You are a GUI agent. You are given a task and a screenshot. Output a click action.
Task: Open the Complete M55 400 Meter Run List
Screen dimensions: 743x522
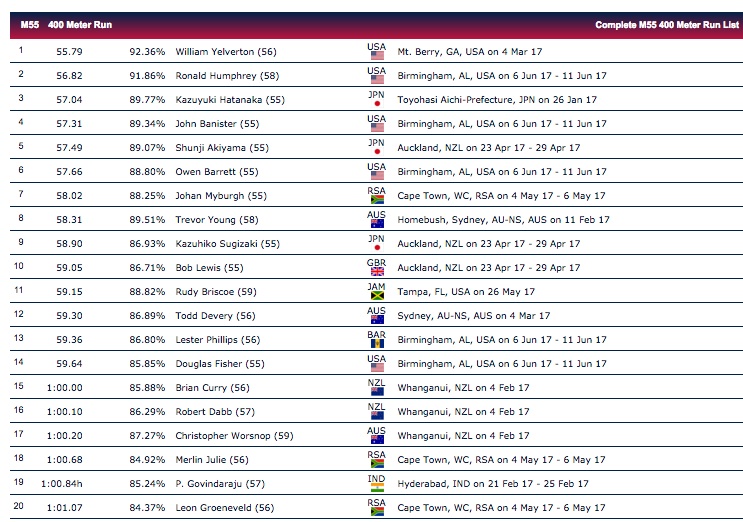tap(667, 25)
